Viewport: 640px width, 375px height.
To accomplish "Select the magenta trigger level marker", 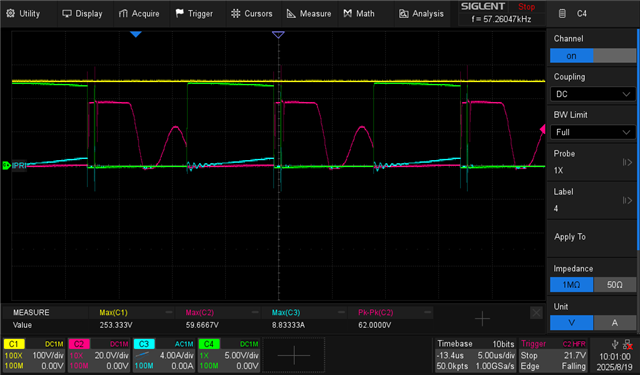I will click(x=542, y=129).
